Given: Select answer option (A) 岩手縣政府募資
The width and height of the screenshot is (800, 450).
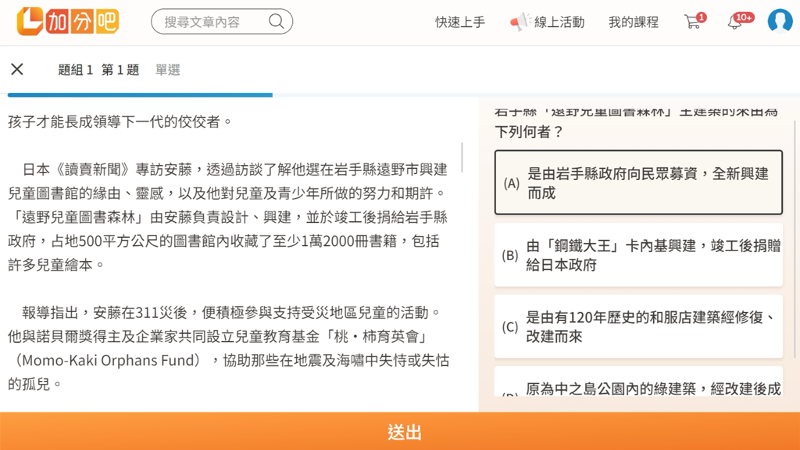Looking at the screenshot, I should click(638, 183).
